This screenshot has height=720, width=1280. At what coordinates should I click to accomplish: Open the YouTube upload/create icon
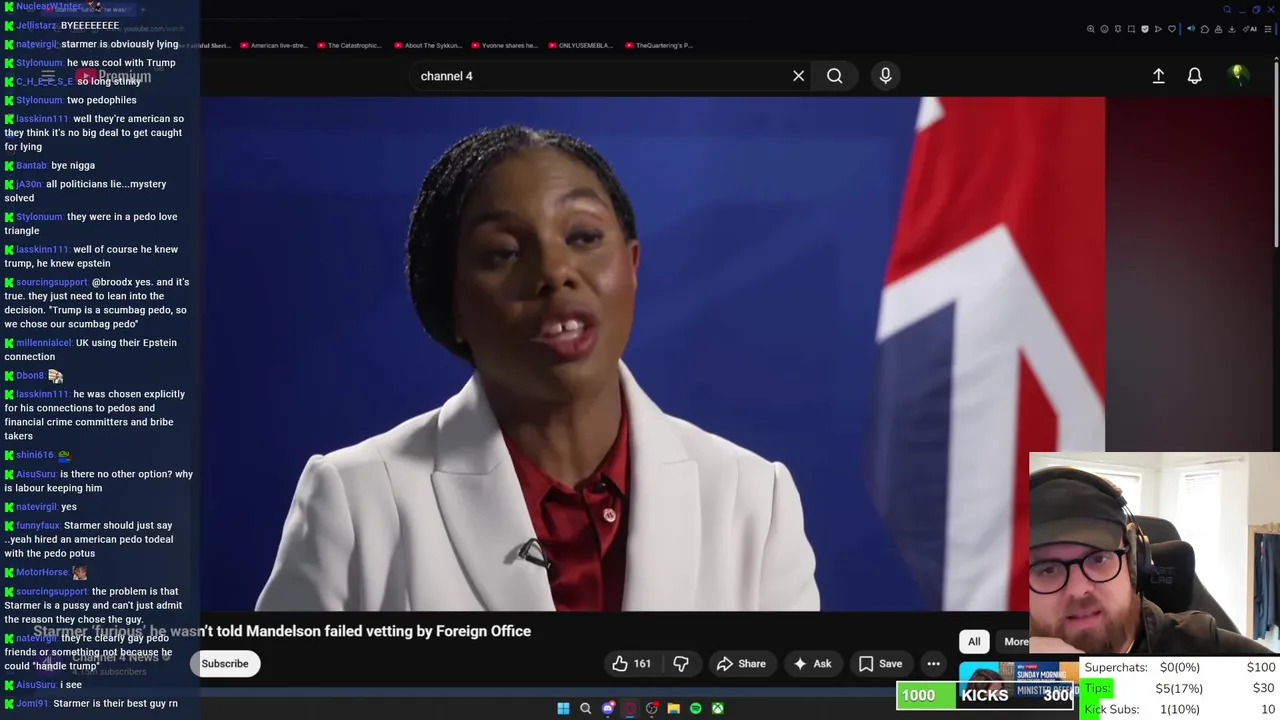(x=1158, y=76)
